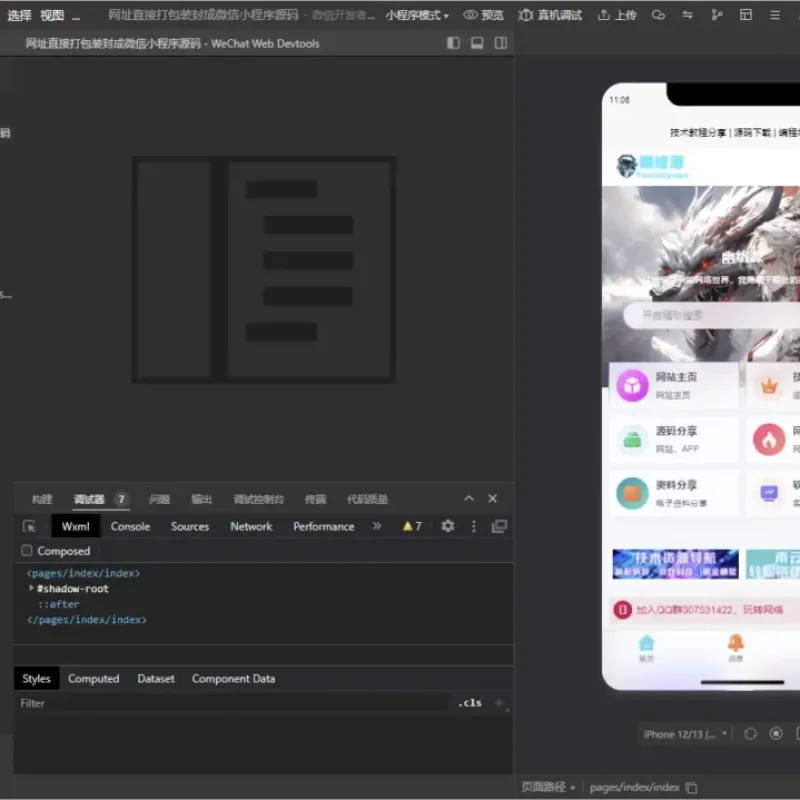This screenshot has height=800, width=800.
Task: Switch to the 调试控制台 panel tab
Action: point(258,499)
